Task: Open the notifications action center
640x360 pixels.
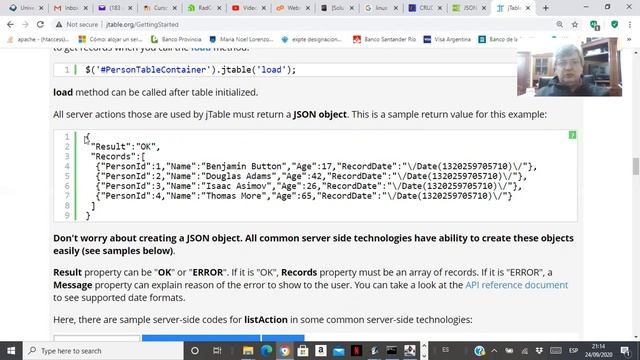Action: [625, 351]
